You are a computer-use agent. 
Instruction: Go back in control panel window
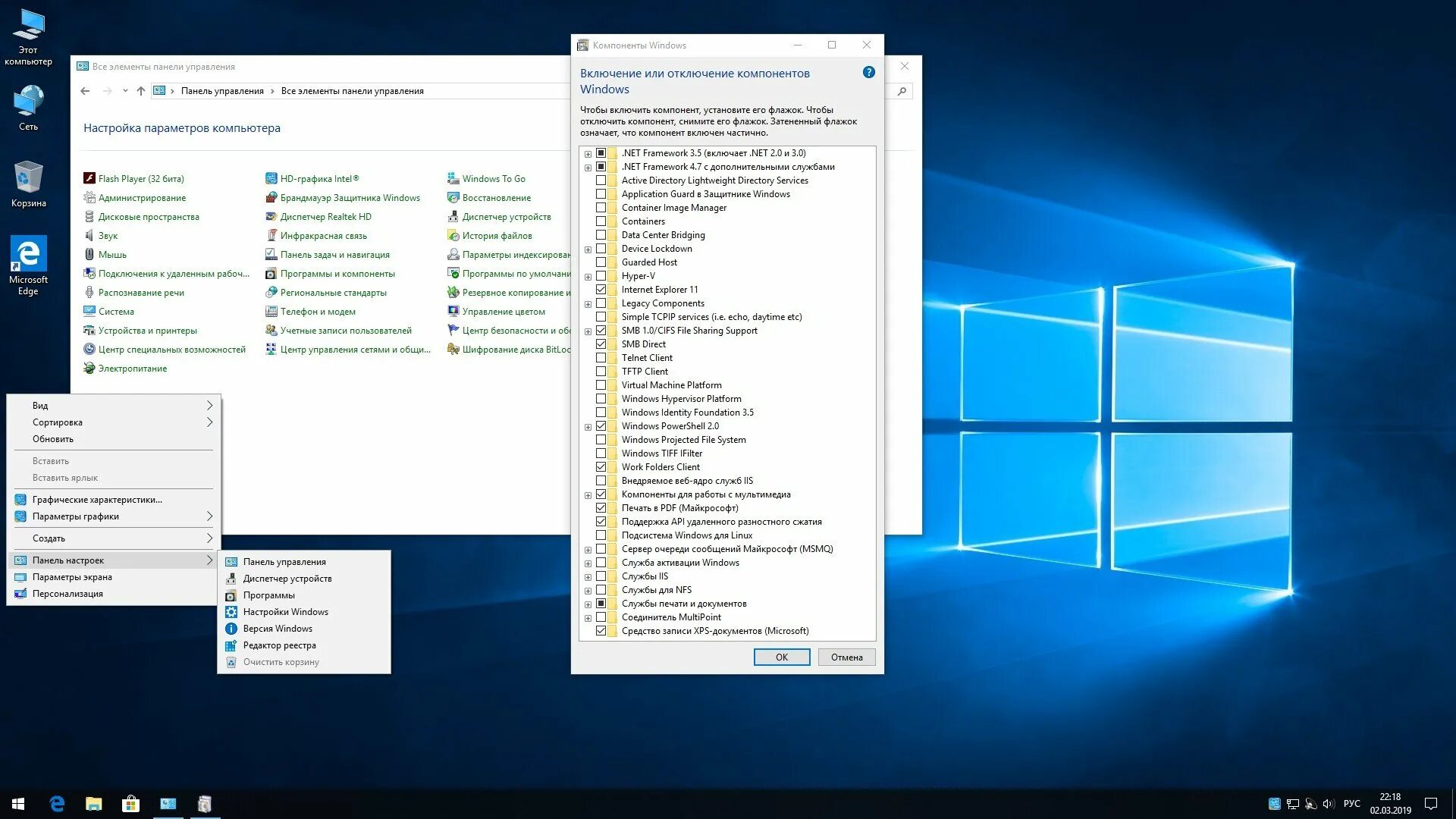click(85, 91)
